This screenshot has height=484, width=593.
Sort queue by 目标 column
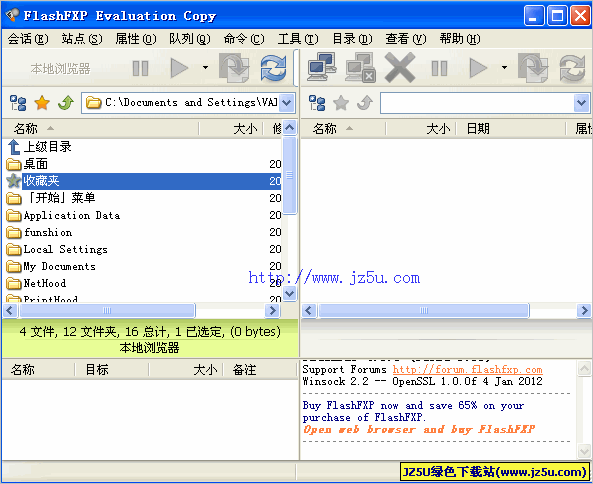point(112,369)
